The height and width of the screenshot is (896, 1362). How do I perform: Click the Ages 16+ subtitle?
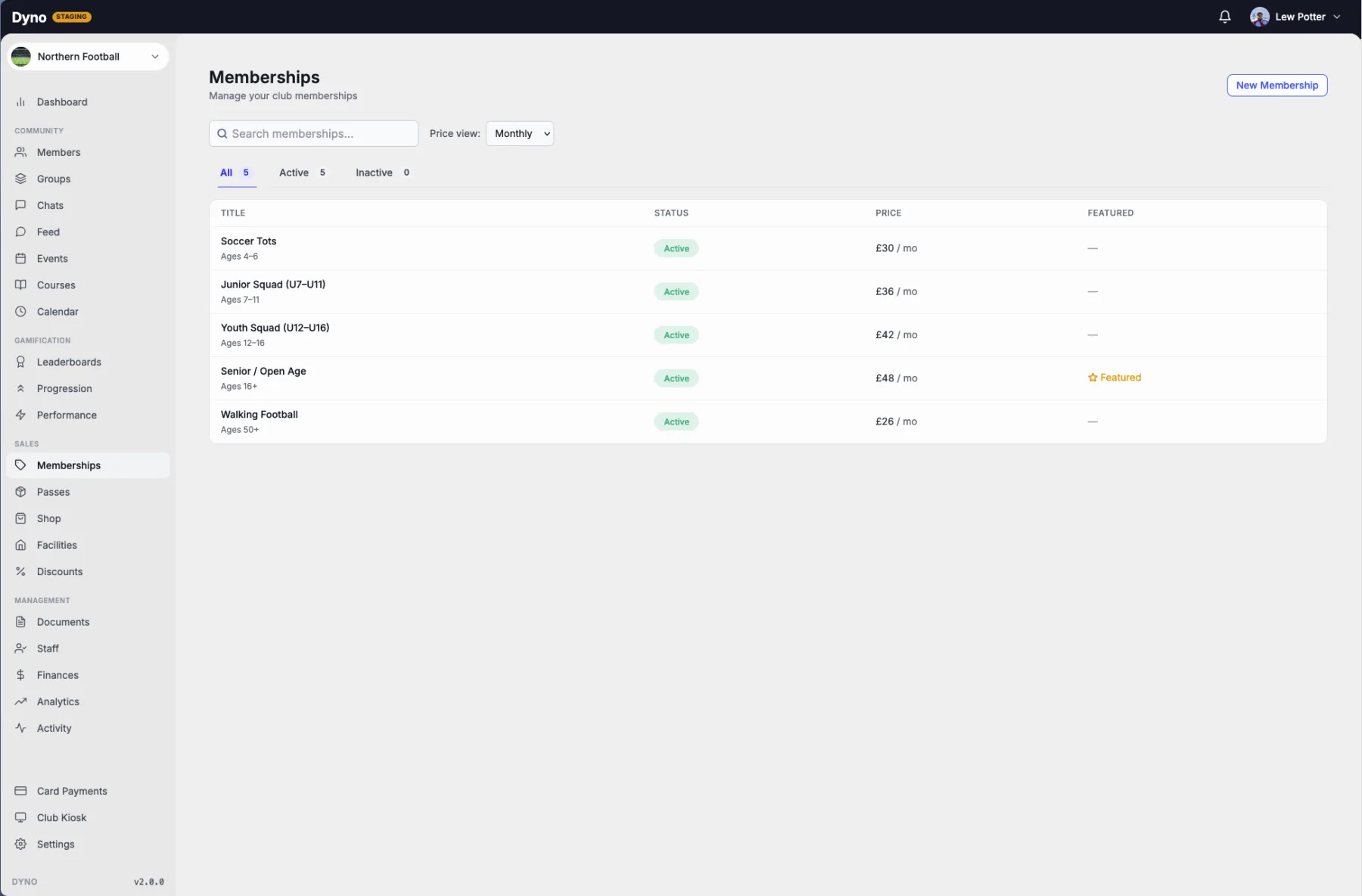pyautogui.click(x=239, y=386)
